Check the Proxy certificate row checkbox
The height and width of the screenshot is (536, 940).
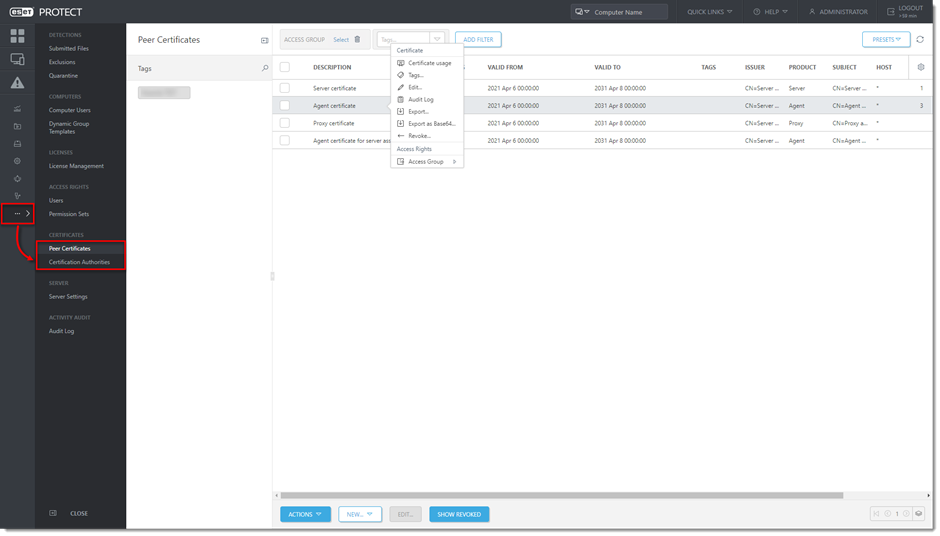click(285, 123)
